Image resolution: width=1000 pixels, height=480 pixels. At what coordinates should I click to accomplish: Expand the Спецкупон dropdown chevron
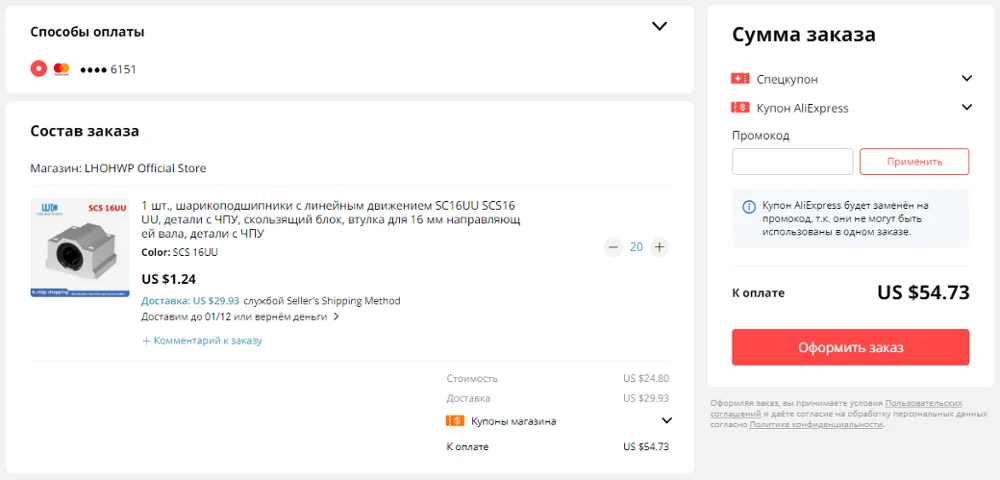point(967,78)
